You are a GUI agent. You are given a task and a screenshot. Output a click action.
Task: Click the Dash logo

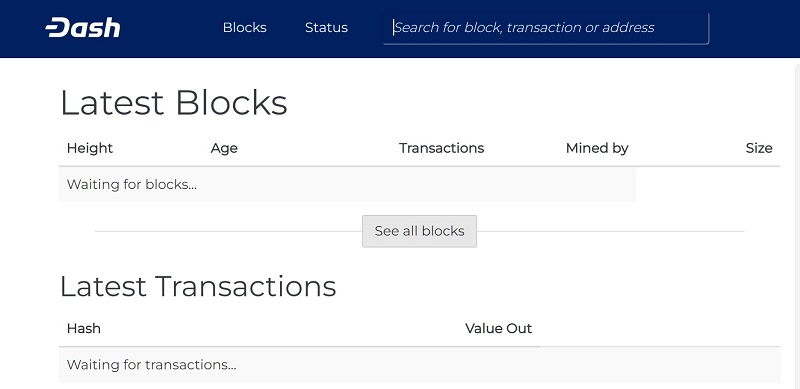click(x=83, y=28)
